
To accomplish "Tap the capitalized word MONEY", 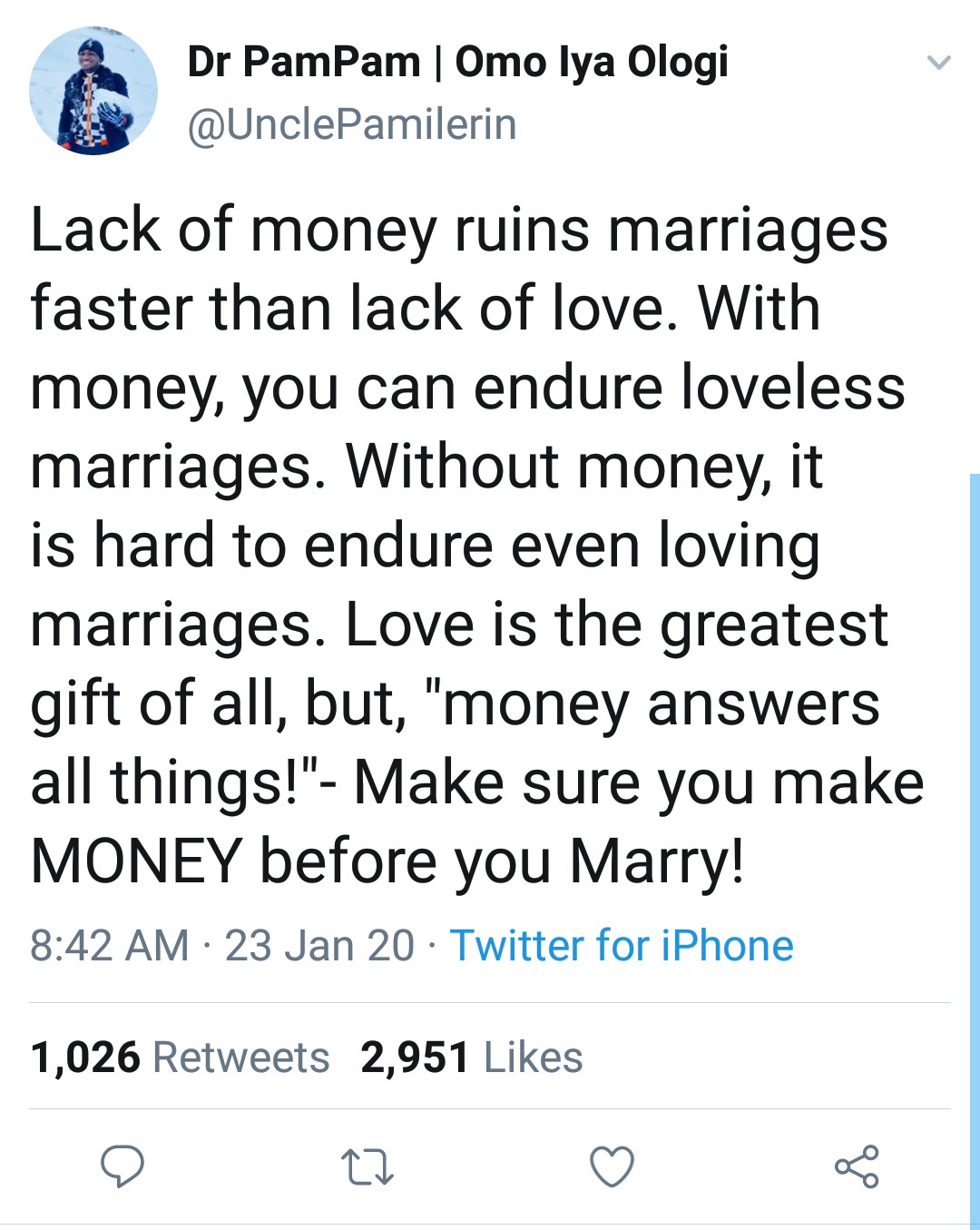I will click(x=137, y=861).
